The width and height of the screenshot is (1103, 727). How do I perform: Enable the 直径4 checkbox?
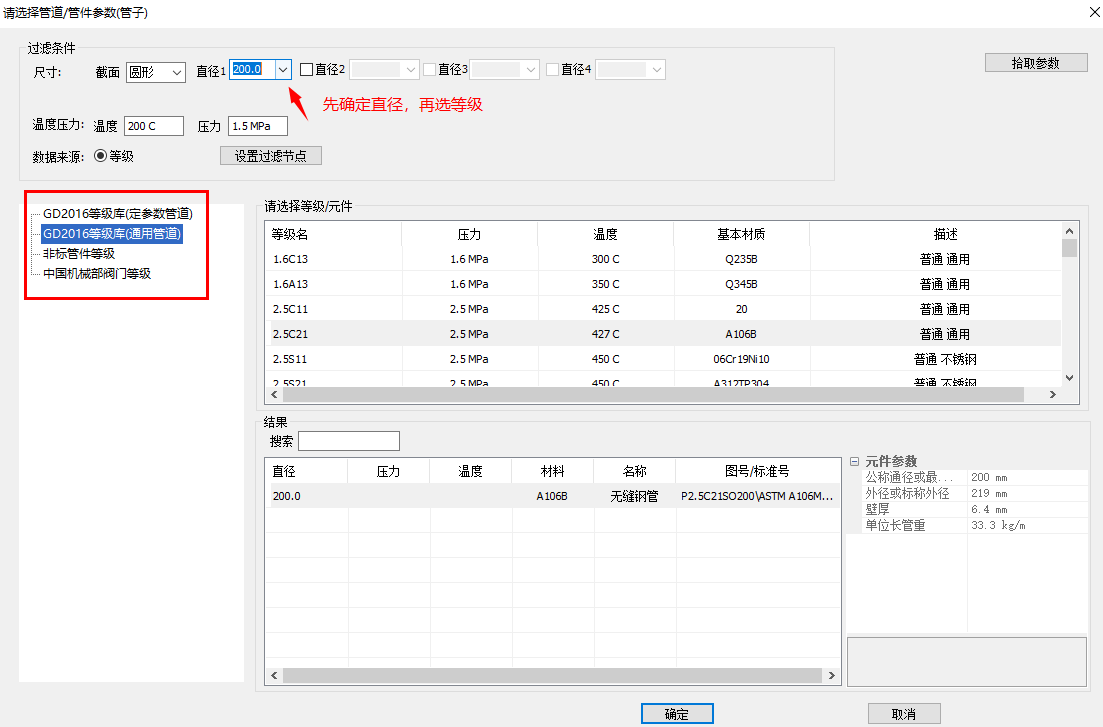[553, 70]
